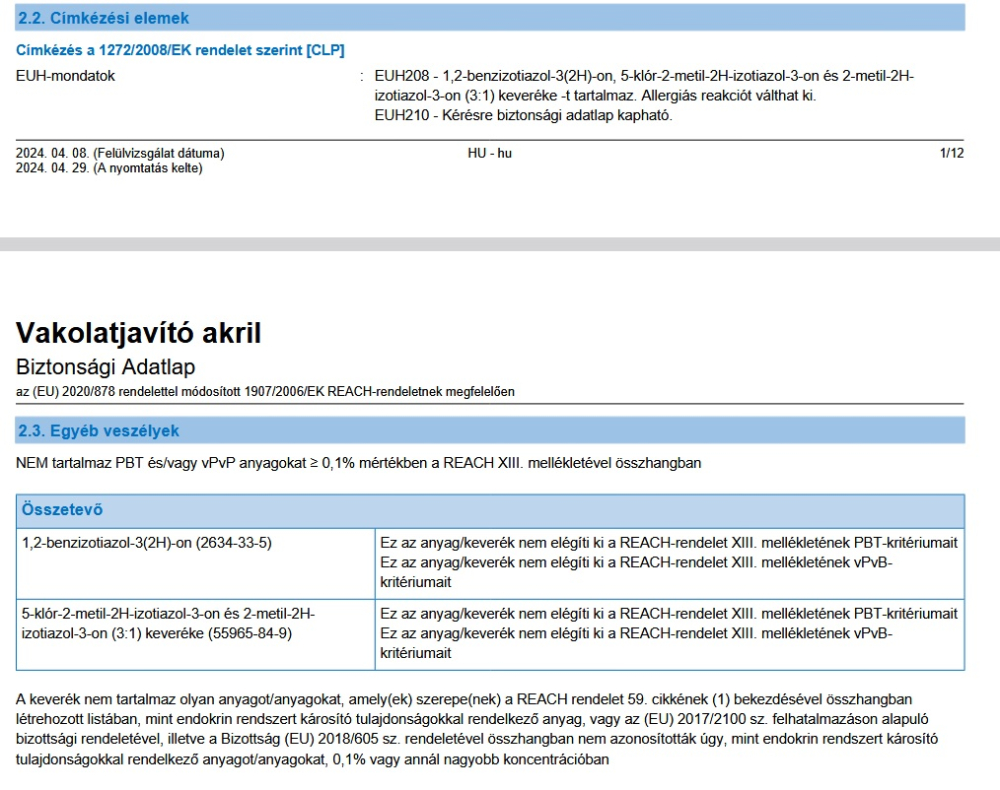Click the "Biztonsági Adatlap" subtitle
Image resolution: width=1000 pixels, height=790 pixels.
click(106, 367)
